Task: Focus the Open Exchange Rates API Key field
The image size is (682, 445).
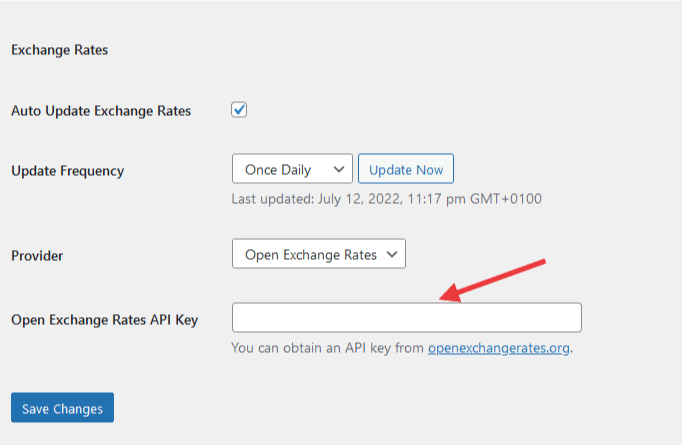Action: coord(406,318)
